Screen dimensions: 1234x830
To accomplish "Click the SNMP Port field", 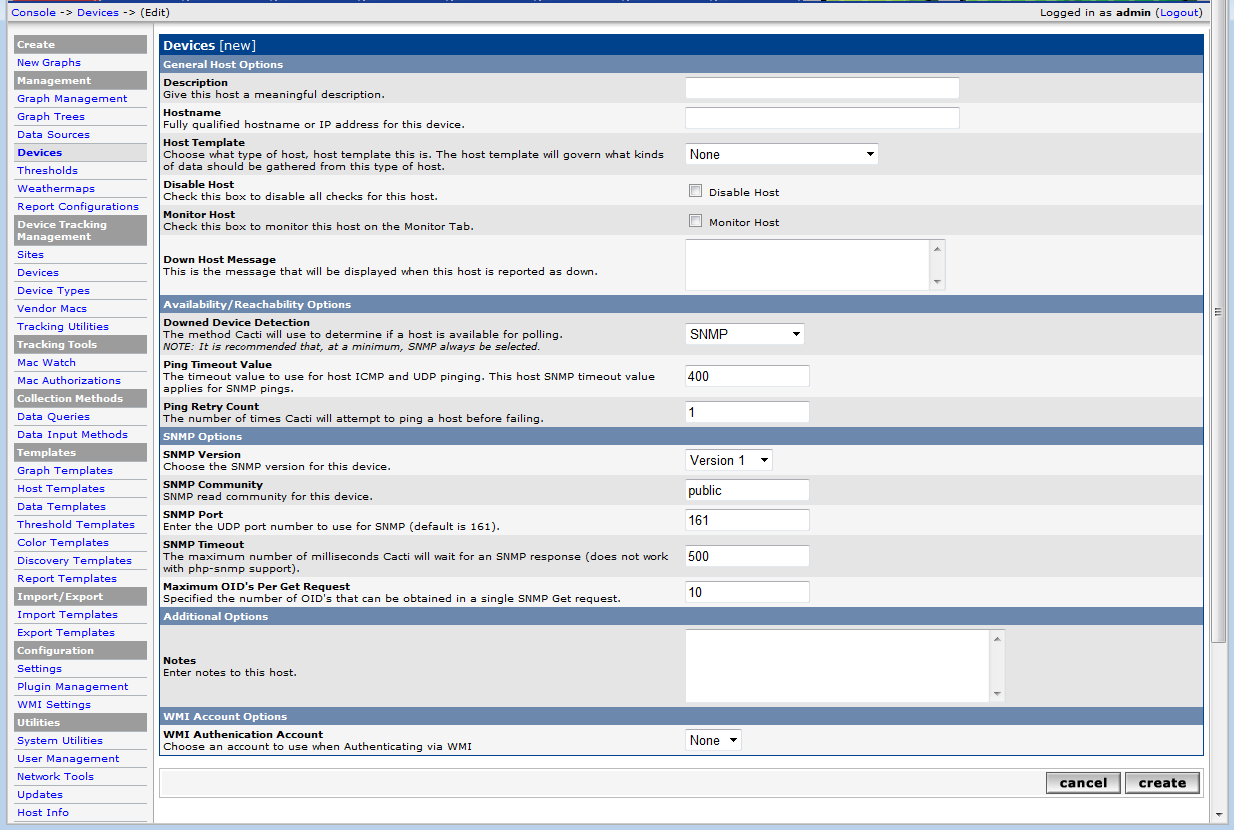I will (x=747, y=520).
